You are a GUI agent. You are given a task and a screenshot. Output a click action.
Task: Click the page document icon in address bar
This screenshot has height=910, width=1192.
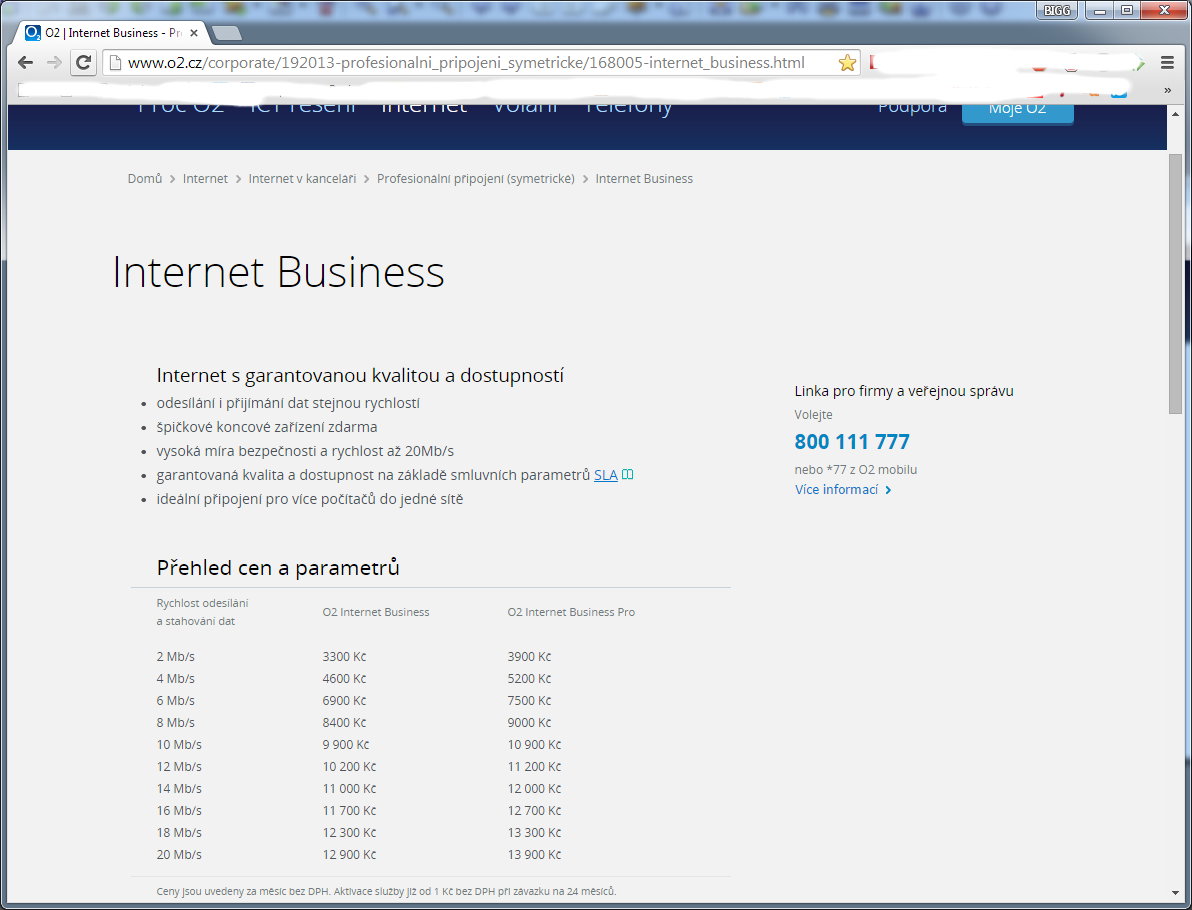pyautogui.click(x=116, y=63)
